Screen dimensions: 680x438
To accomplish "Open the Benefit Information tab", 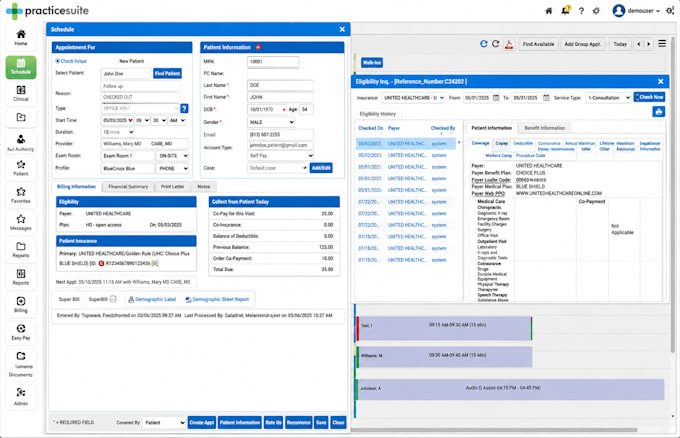I will tap(544, 128).
